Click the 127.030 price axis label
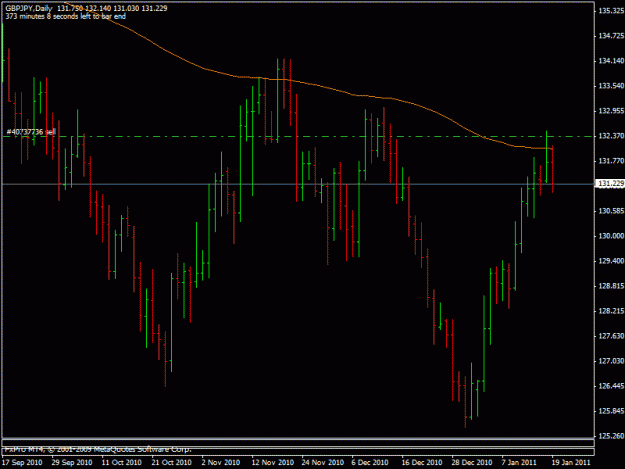This screenshot has height=469, width=625. (x=611, y=361)
